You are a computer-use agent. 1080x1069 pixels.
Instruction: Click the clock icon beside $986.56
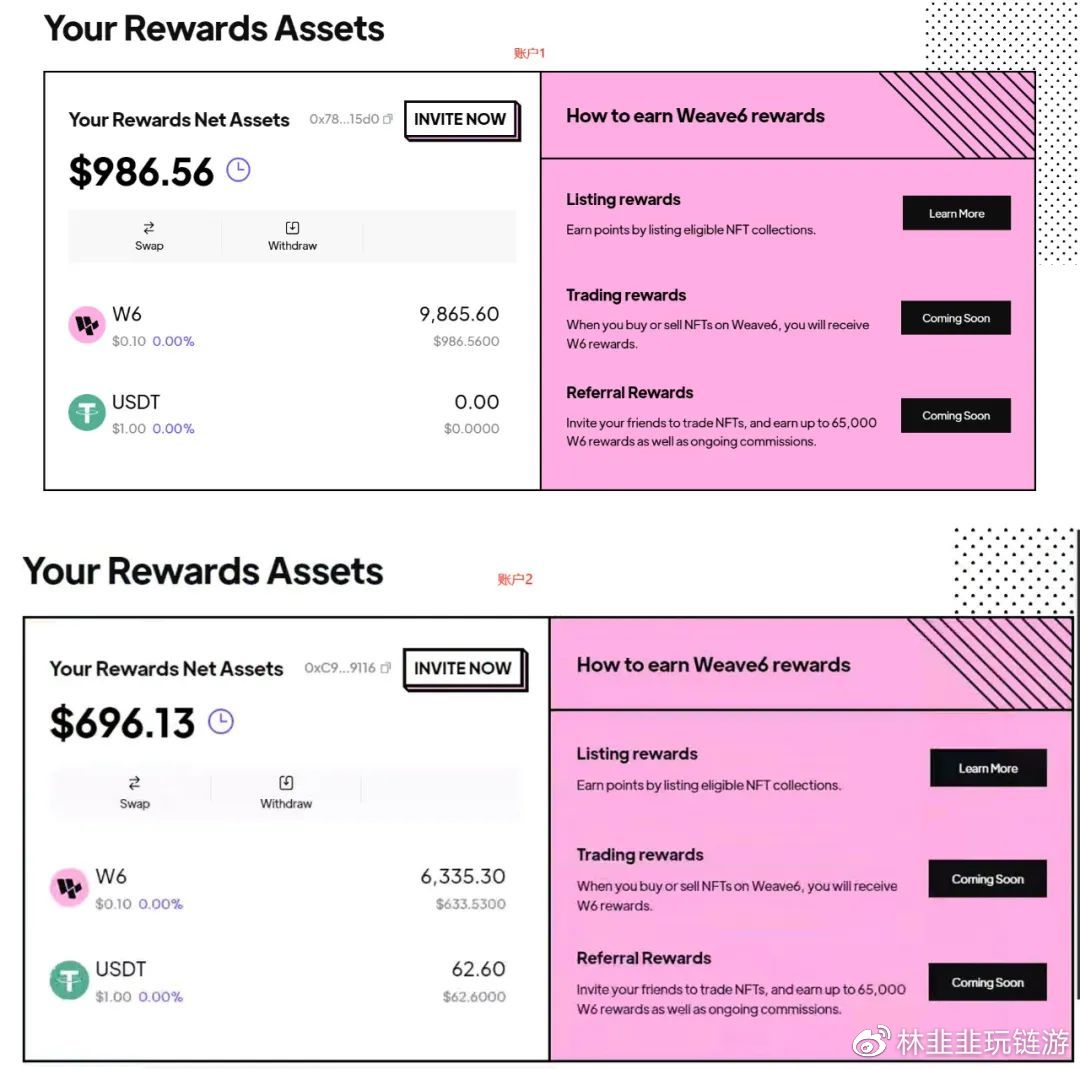238,169
